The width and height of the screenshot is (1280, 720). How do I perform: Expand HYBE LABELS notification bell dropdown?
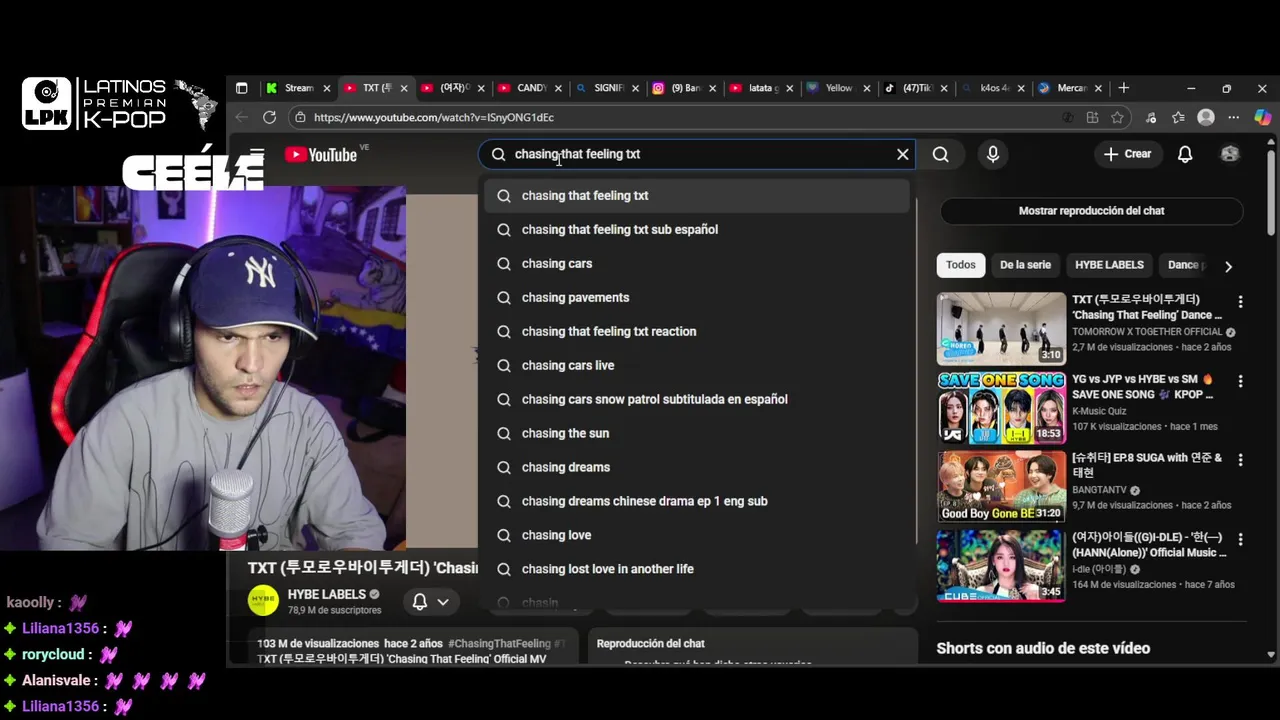point(431,601)
